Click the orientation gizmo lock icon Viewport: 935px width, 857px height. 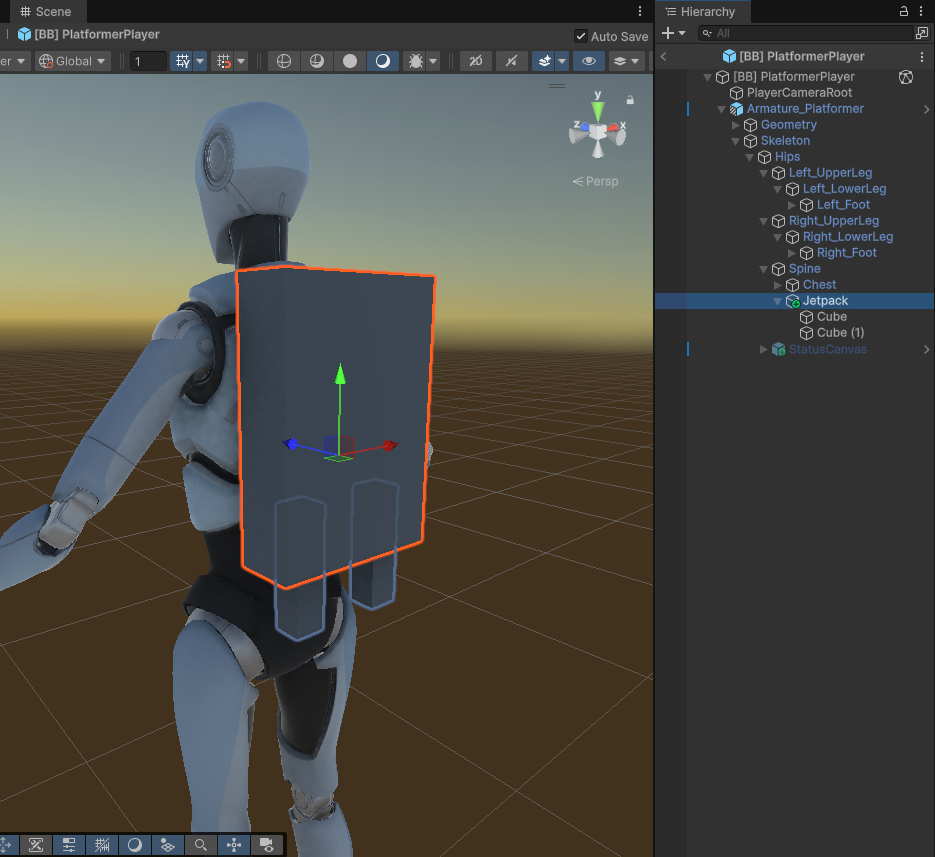(x=630, y=100)
